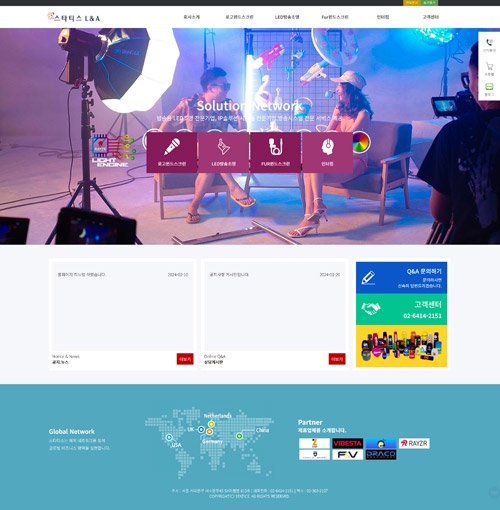Open the Fur windscreen navigation menu
This screenshot has height=510, width=500.
click(x=335, y=17)
